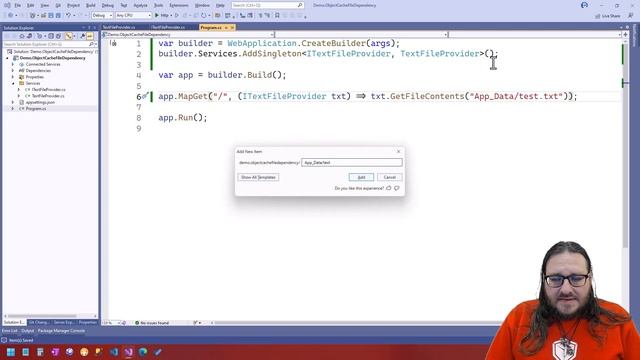Click the Solution Explorer Show All Files icon
Viewport: 640px width, 360px height.
58,36
